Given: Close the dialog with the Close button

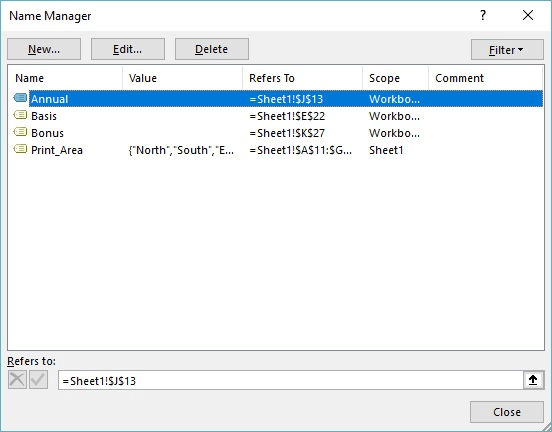Looking at the screenshot, I should click(507, 412).
